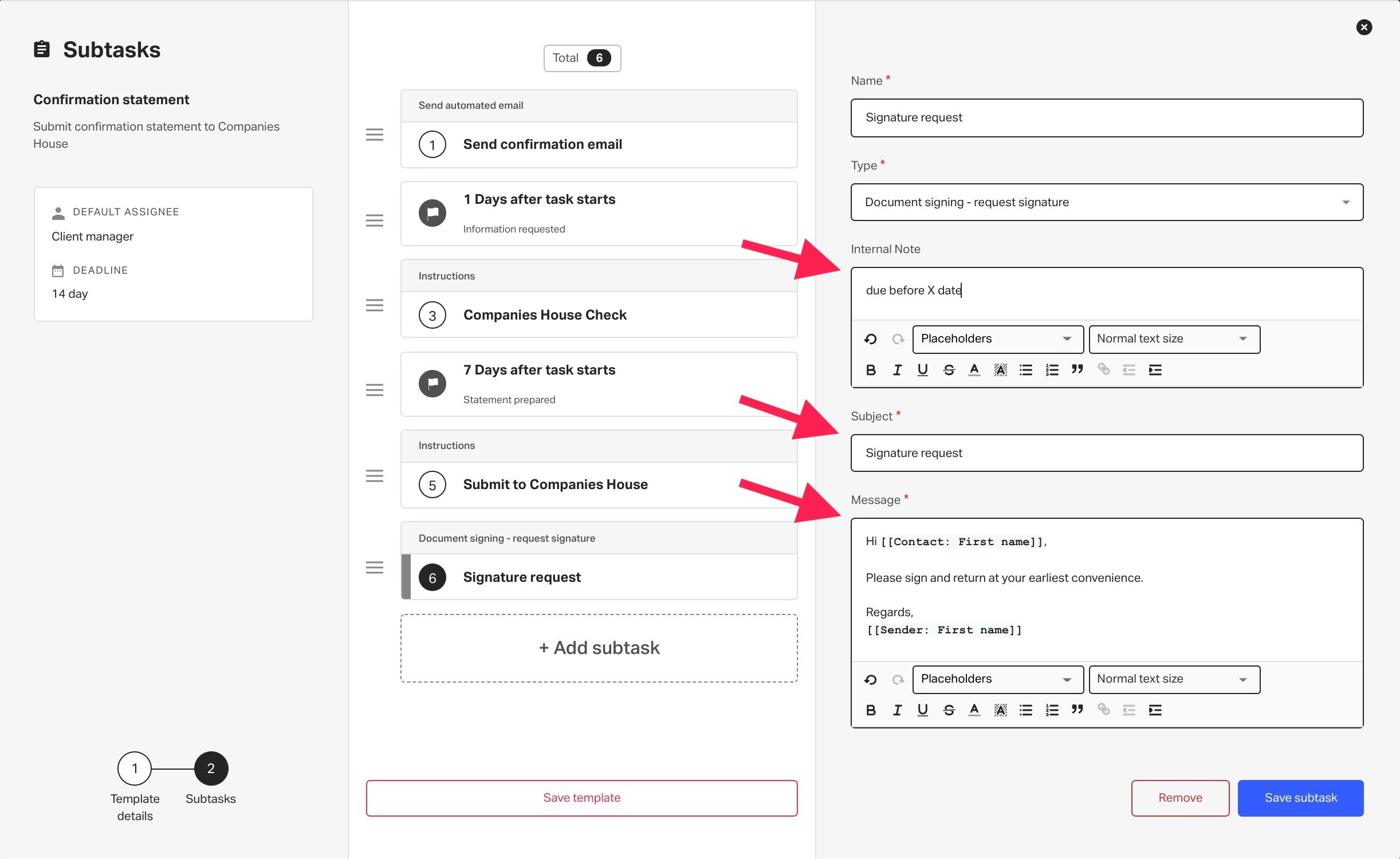Open Normal text size dropdown in Internal Note
Screen dimensions: 1400x859
click(x=1174, y=339)
